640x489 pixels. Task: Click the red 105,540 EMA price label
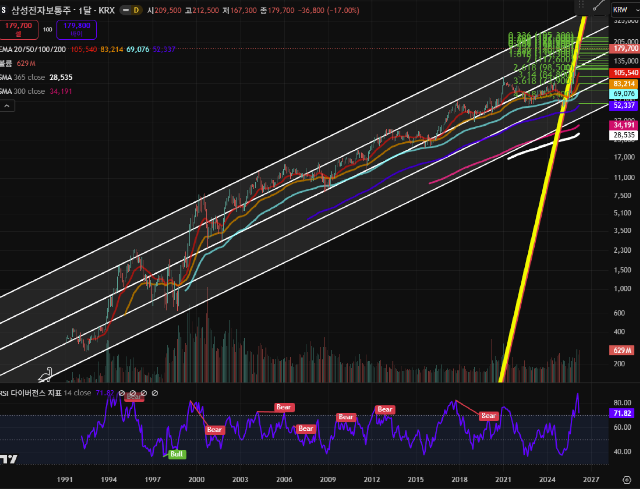point(624,73)
